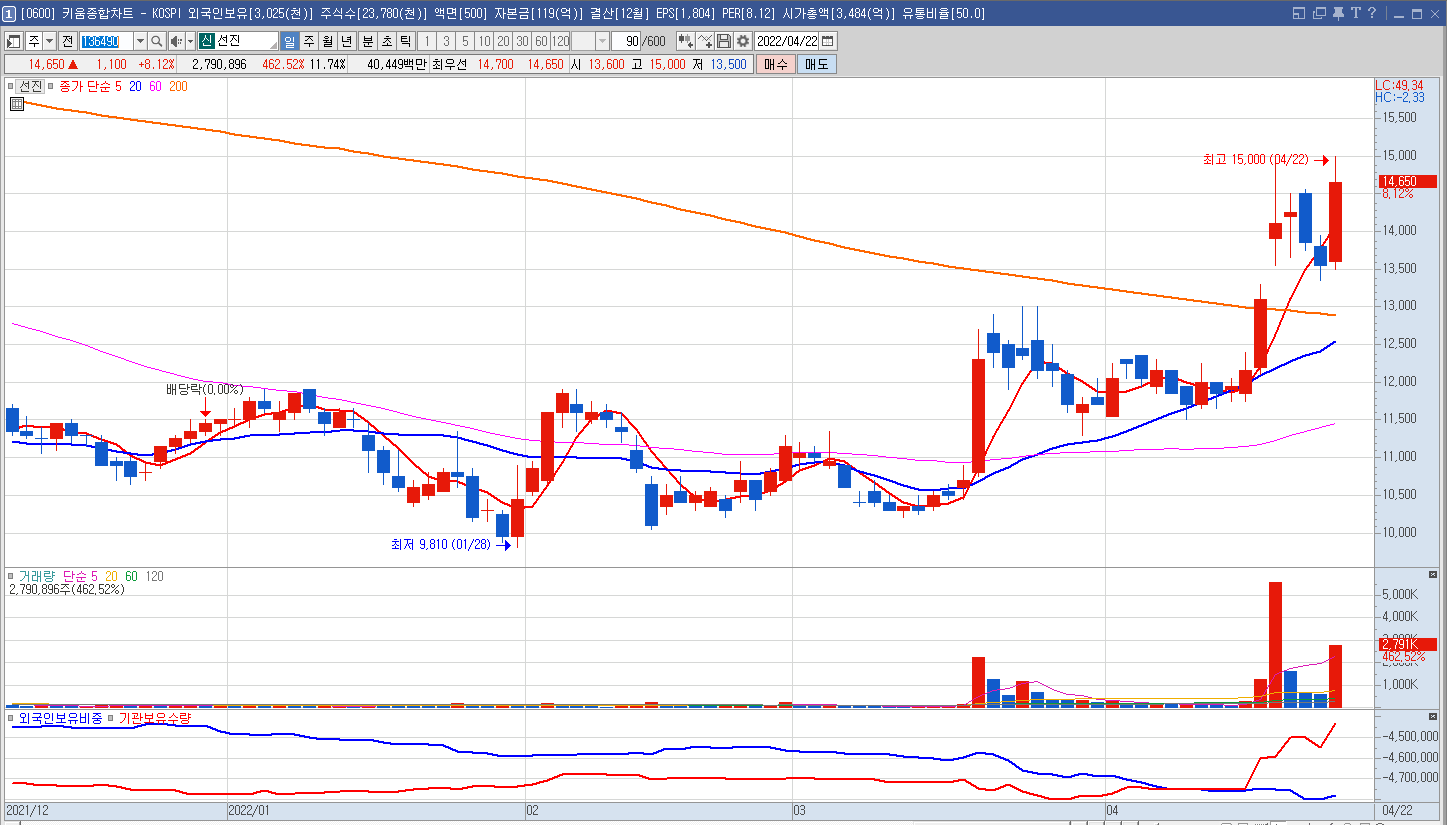Image resolution: width=1447 pixels, height=825 pixels.
Task: Click the 10 interval button
Action: pos(484,41)
